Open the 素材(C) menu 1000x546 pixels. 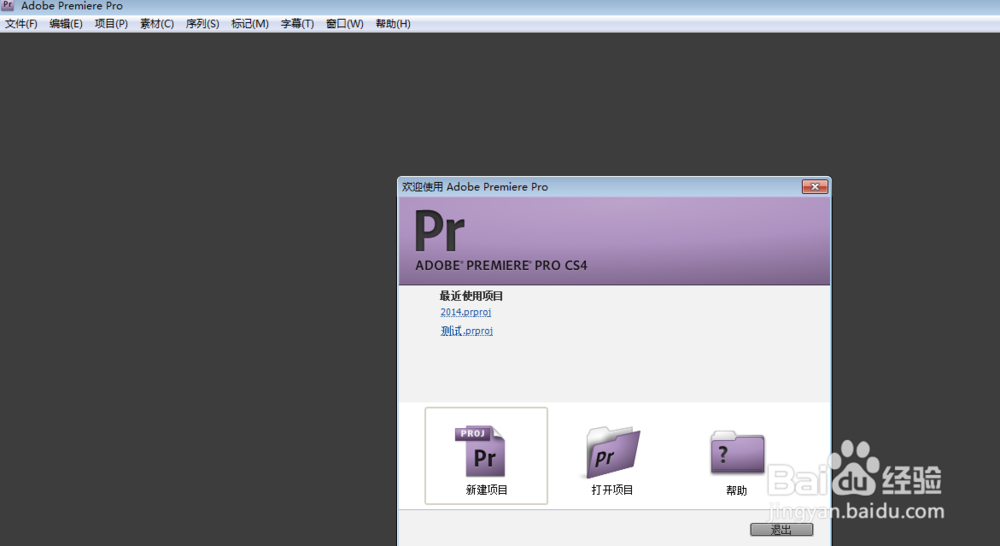157,24
